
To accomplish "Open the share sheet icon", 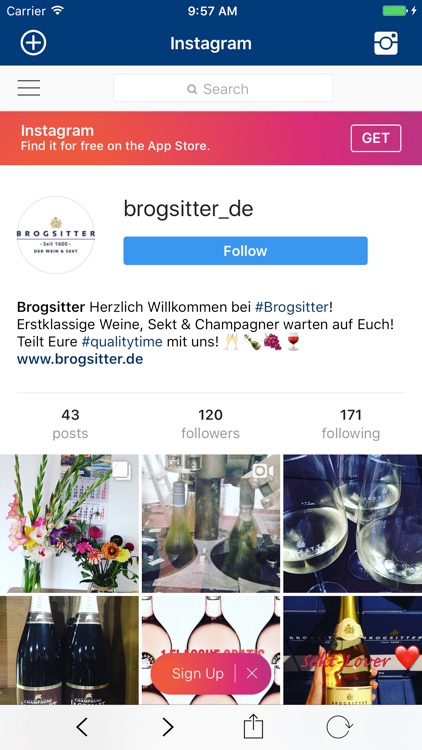I will [x=253, y=726].
